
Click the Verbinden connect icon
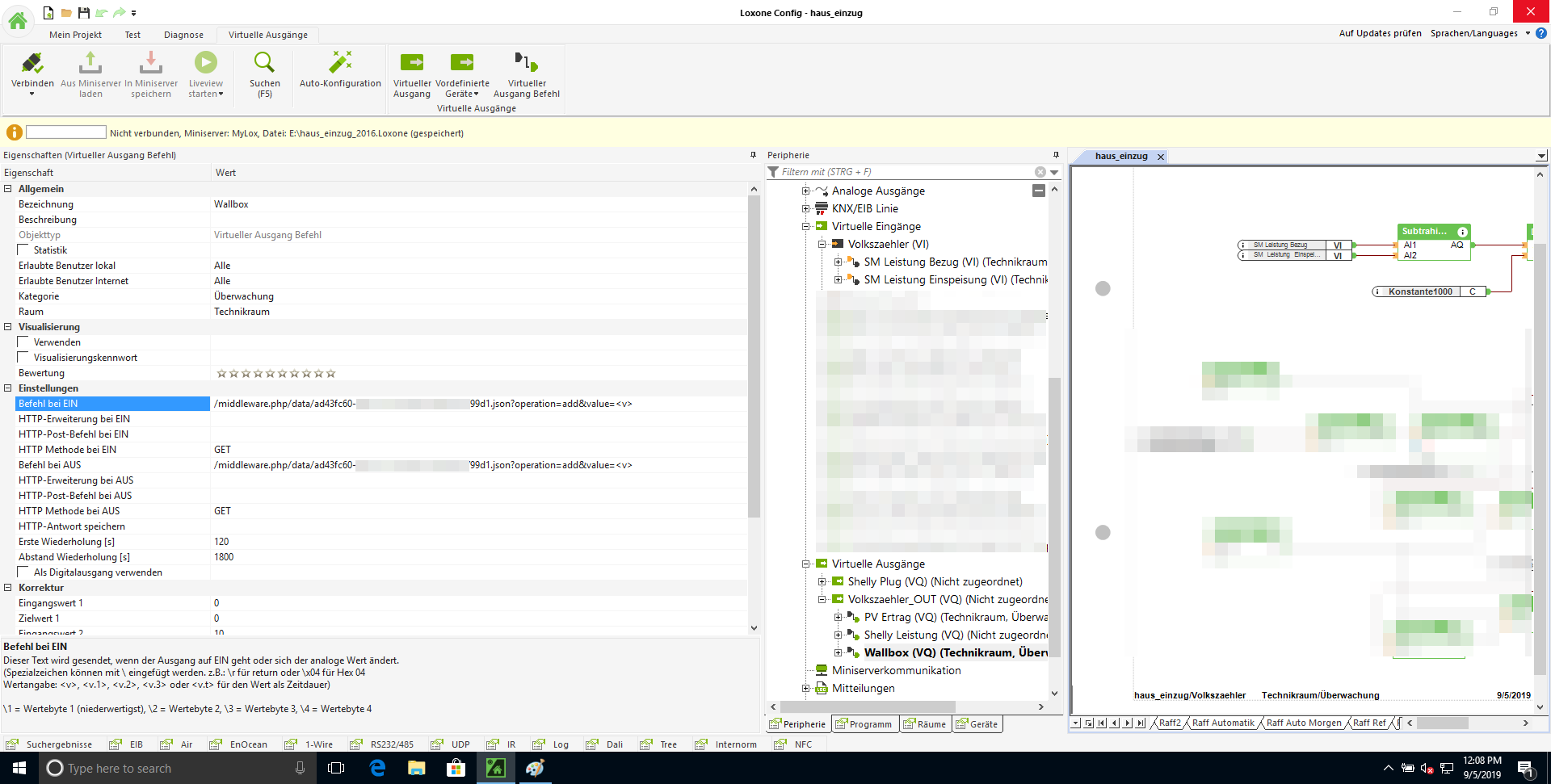[x=32, y=64]
